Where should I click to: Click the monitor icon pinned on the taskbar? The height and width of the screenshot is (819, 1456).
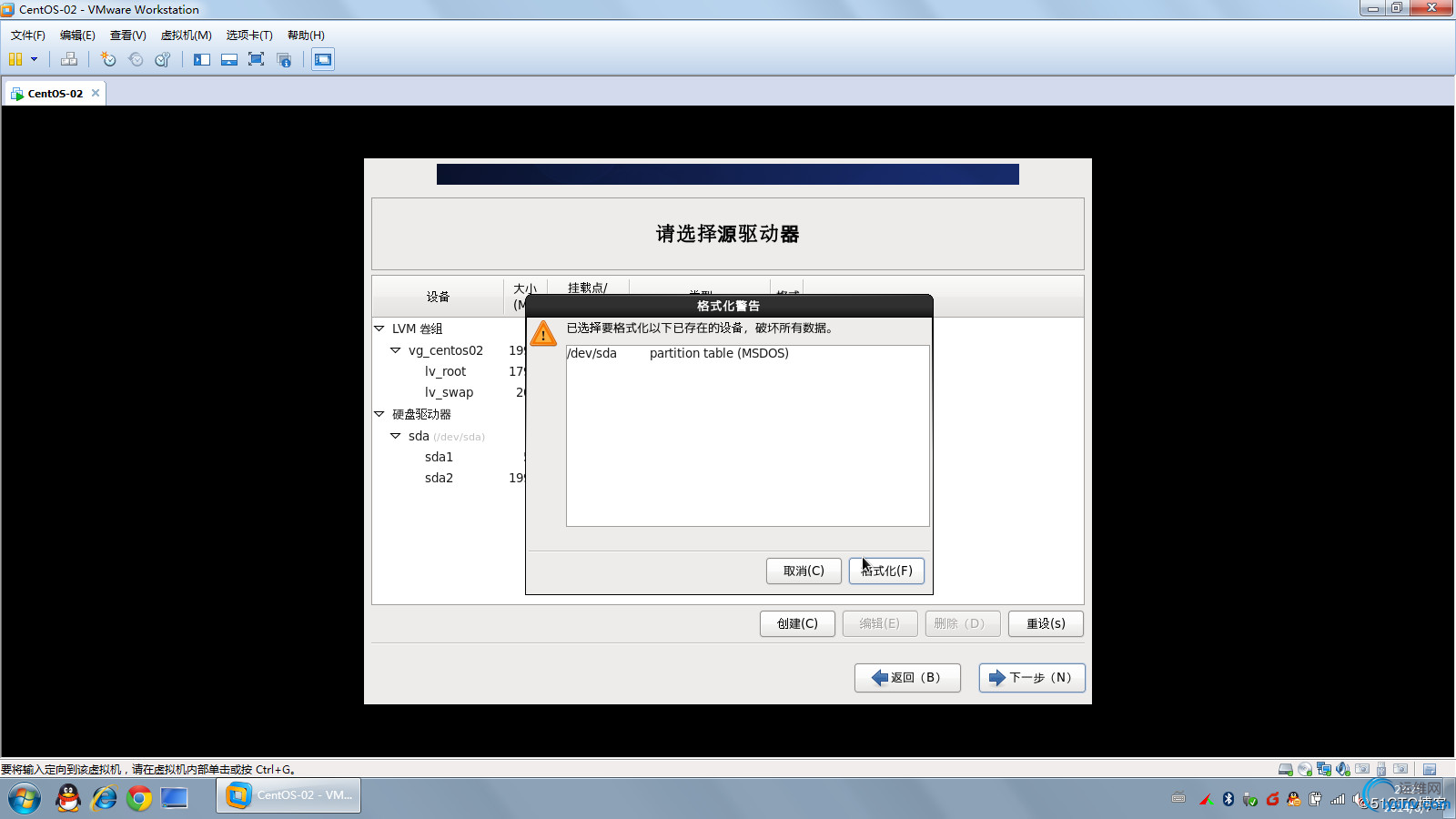coord(174,798)
